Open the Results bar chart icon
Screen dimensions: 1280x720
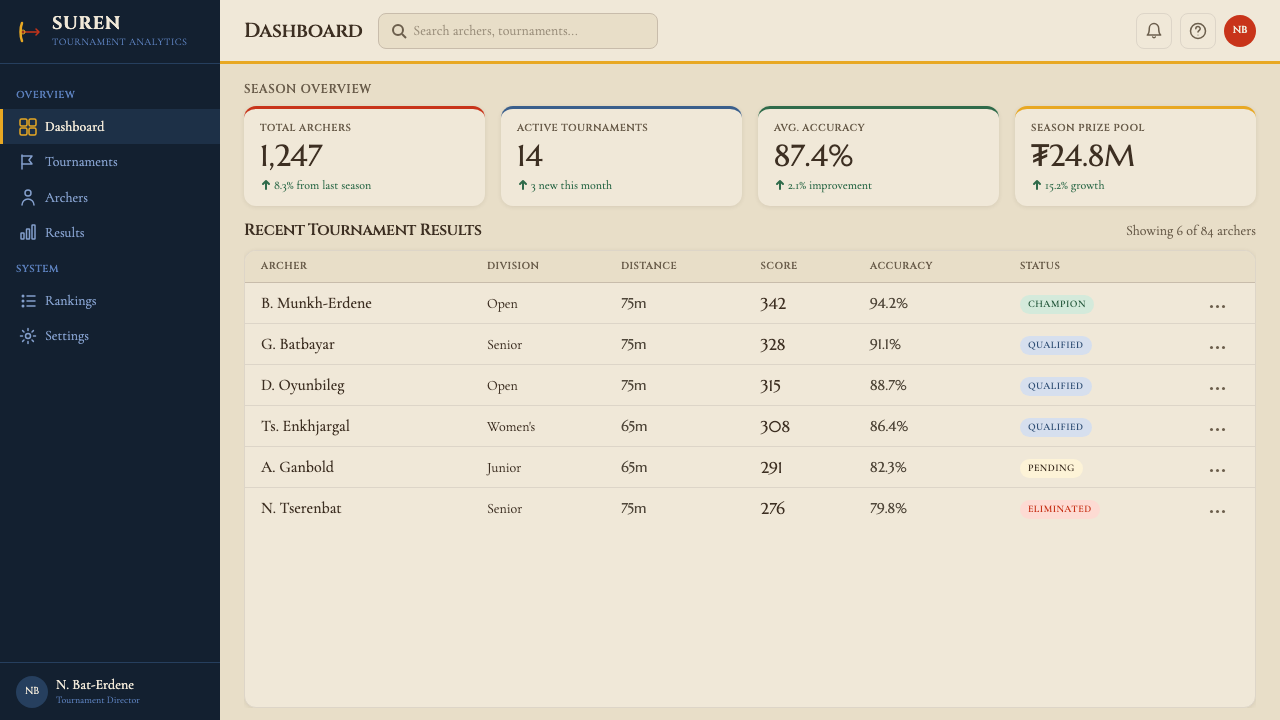pyautogui.click(x=28, y=233)
